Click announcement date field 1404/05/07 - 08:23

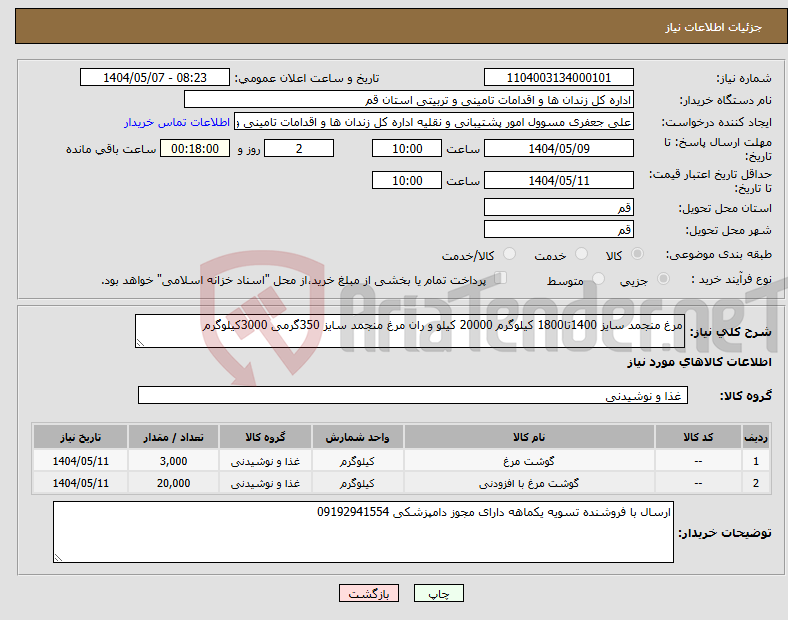tap(155, 77)
